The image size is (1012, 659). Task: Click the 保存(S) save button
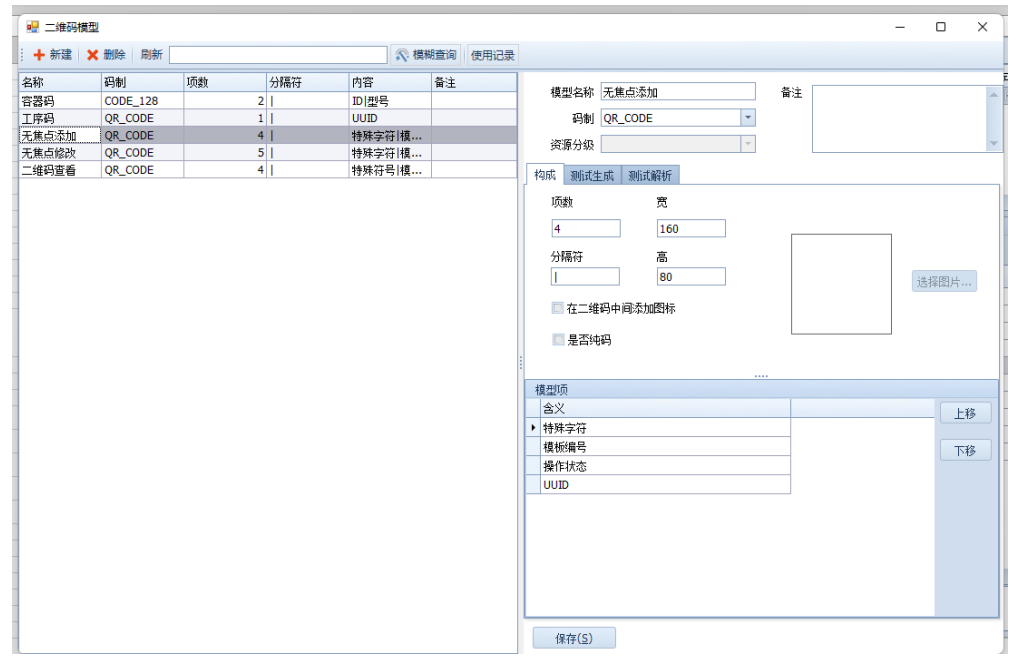tap(573, 639)
